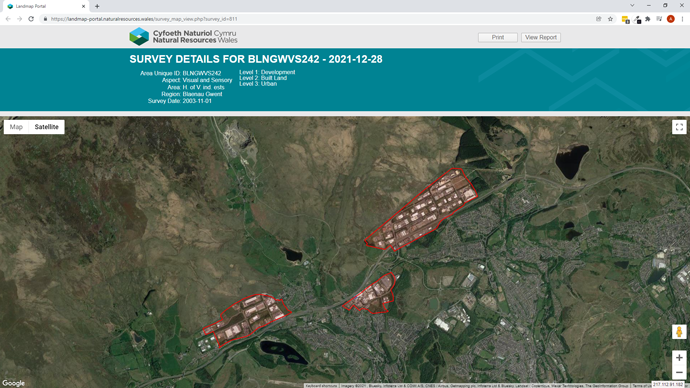Open a new browser tab

coord(97,6)
